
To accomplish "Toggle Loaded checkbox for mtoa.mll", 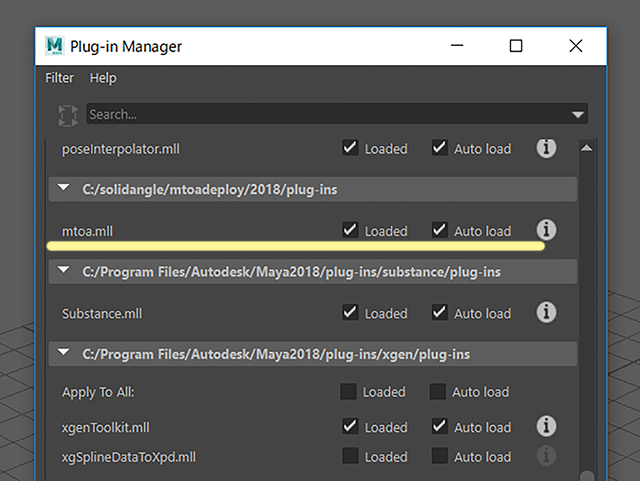I will coord(350,230).
